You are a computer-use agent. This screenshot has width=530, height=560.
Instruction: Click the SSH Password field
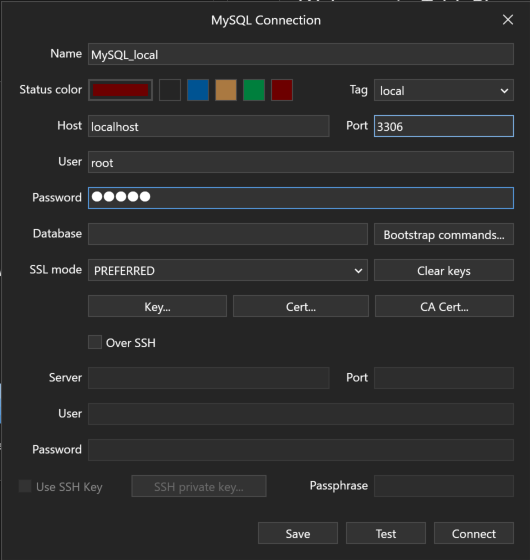tap(301, 450)
